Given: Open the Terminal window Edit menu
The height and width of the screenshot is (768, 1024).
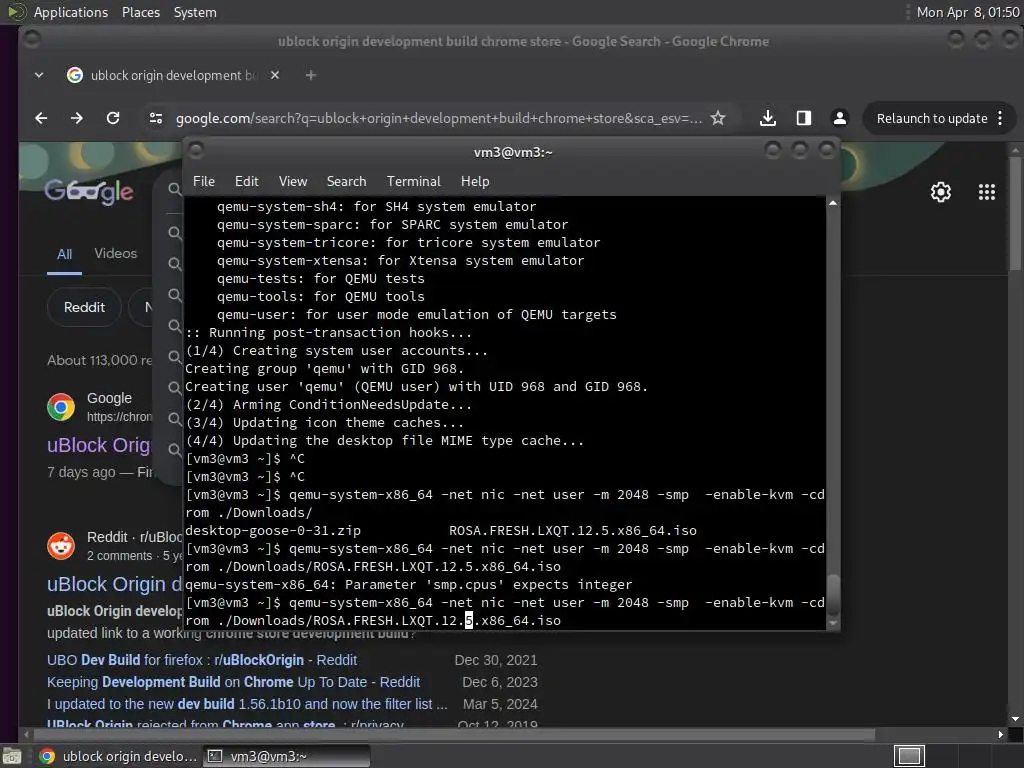Looking at the screenshot, I should point(246,181).
